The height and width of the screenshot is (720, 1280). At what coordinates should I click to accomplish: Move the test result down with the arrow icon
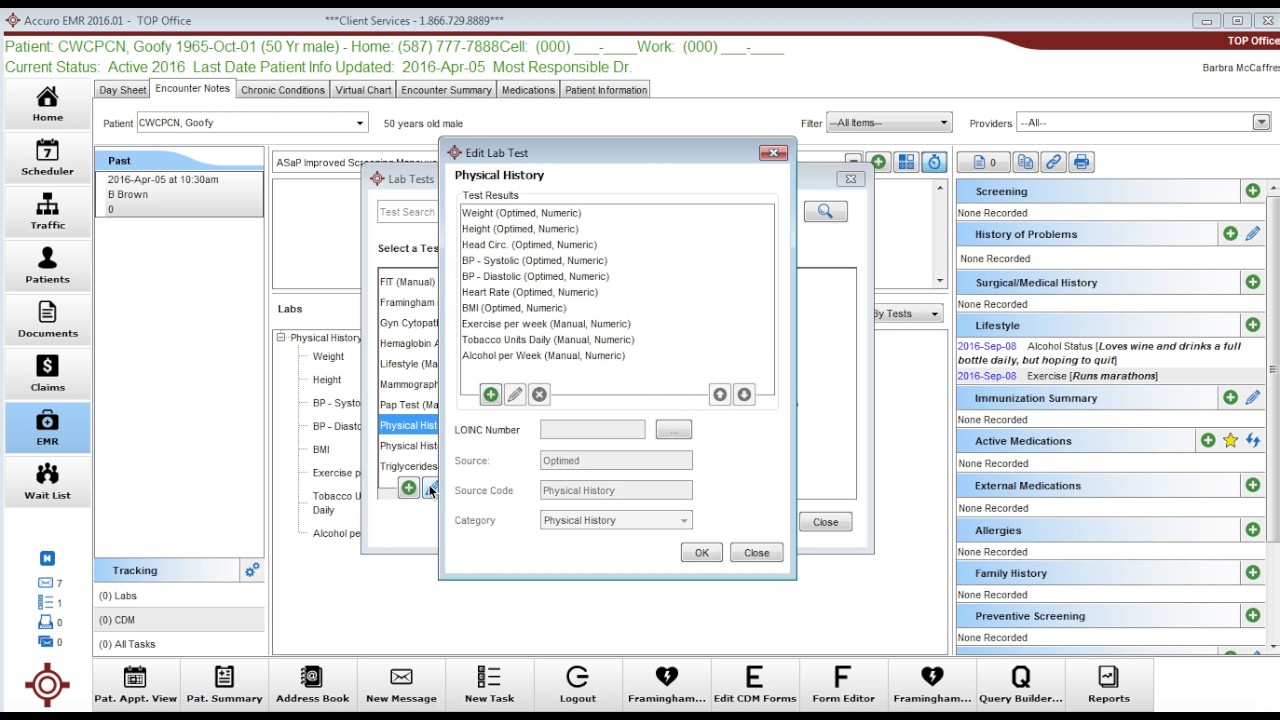(x=744, y=395)
